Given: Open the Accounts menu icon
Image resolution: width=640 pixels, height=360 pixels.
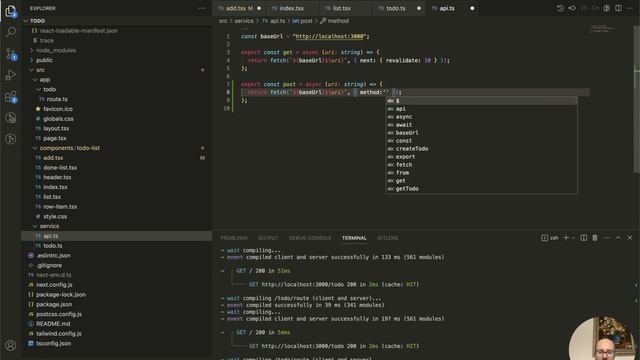Looking at the screenshot, I should pyautogui.click(x=11, y=345).
